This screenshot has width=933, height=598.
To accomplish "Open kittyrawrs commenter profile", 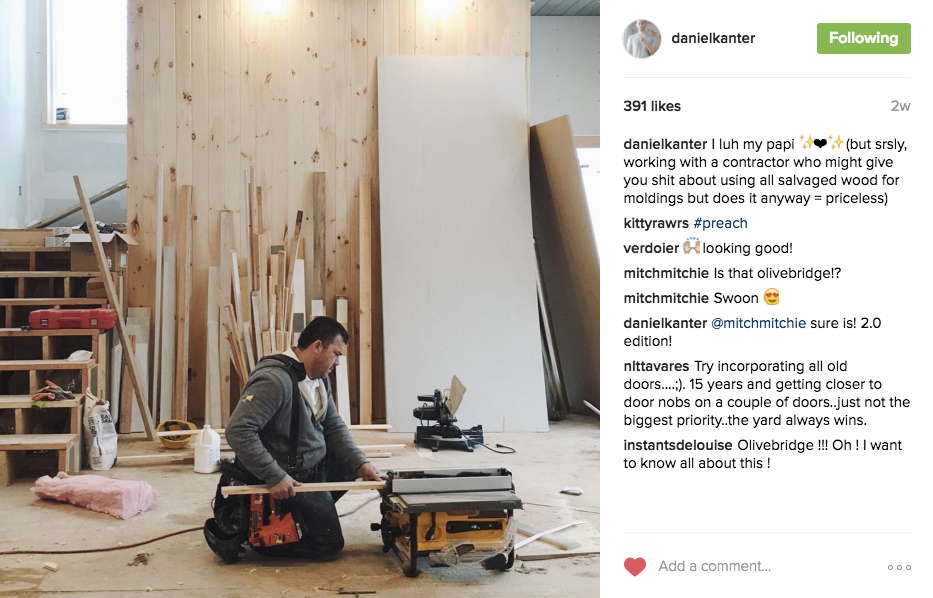I will click(x=656, y=223).
